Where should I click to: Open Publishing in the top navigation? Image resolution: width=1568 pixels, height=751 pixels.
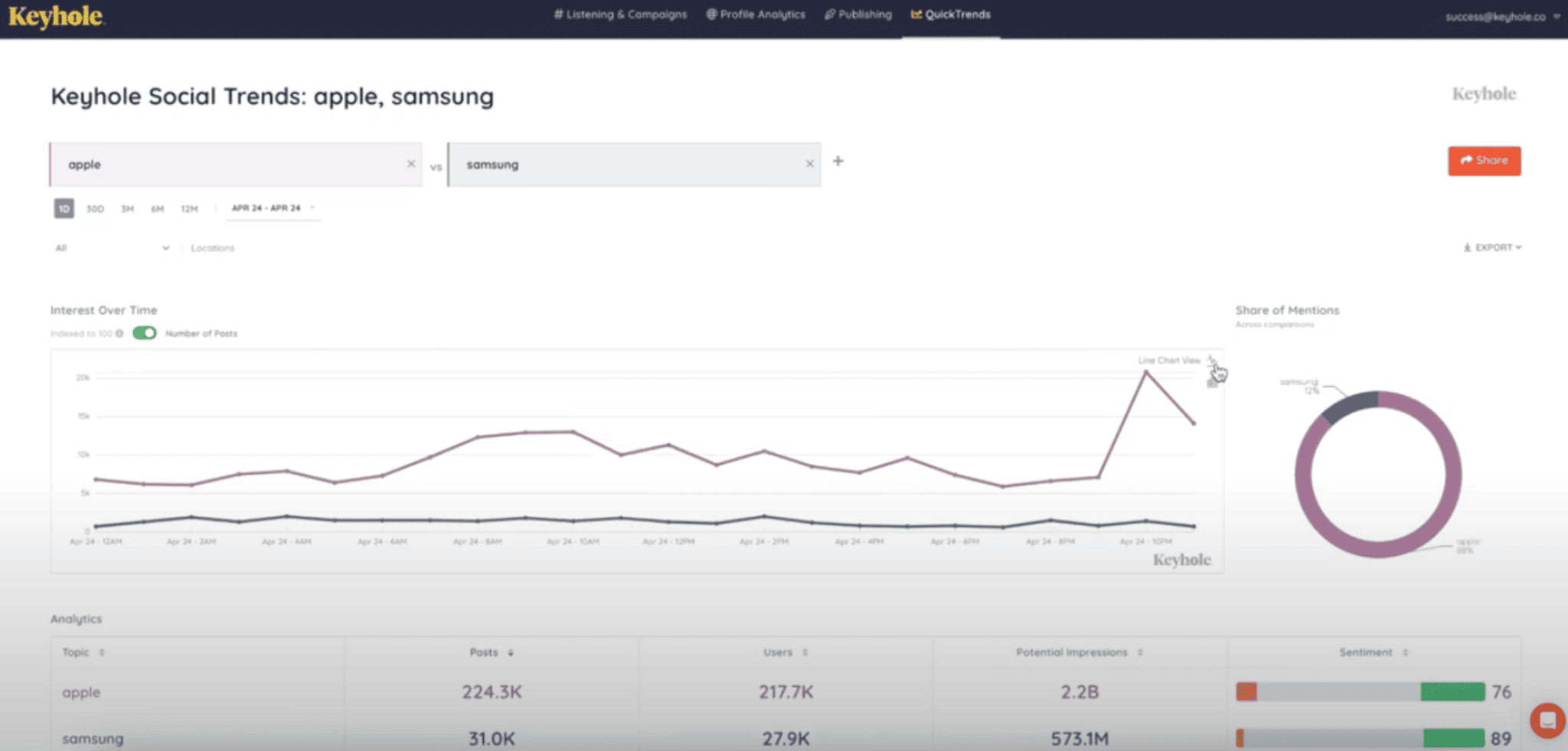point(858,15)
